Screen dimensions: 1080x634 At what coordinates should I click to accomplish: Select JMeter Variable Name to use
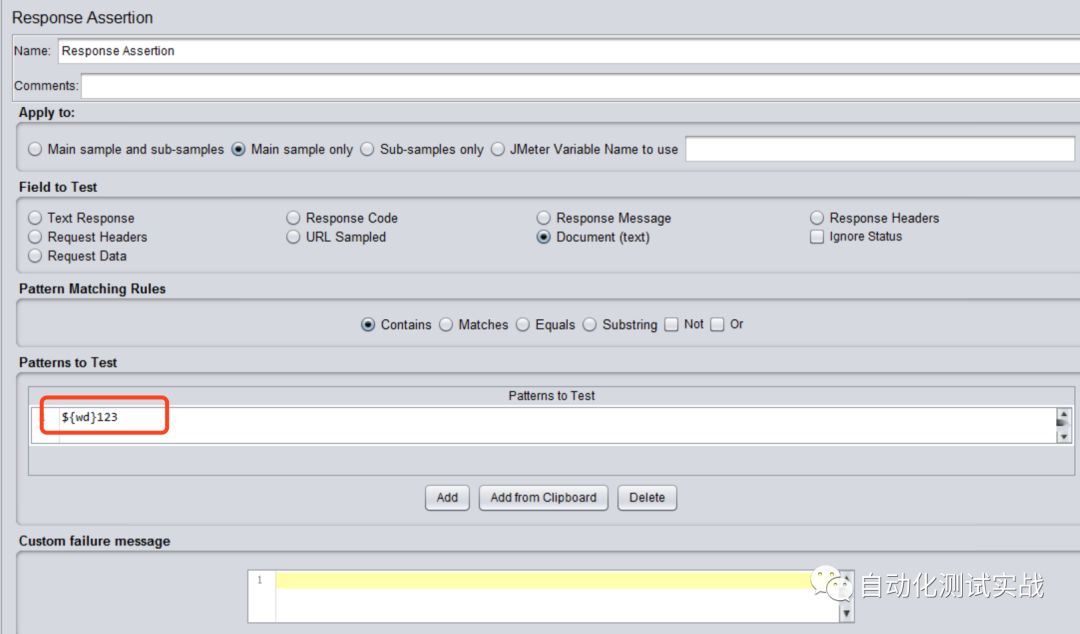[x=498, y=150]
